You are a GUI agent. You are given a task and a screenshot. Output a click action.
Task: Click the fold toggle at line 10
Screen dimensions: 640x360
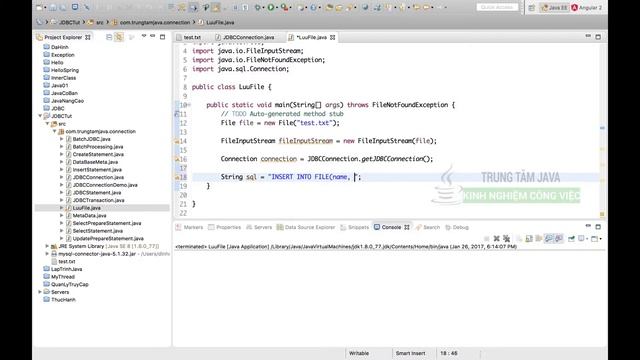[189, 105]
